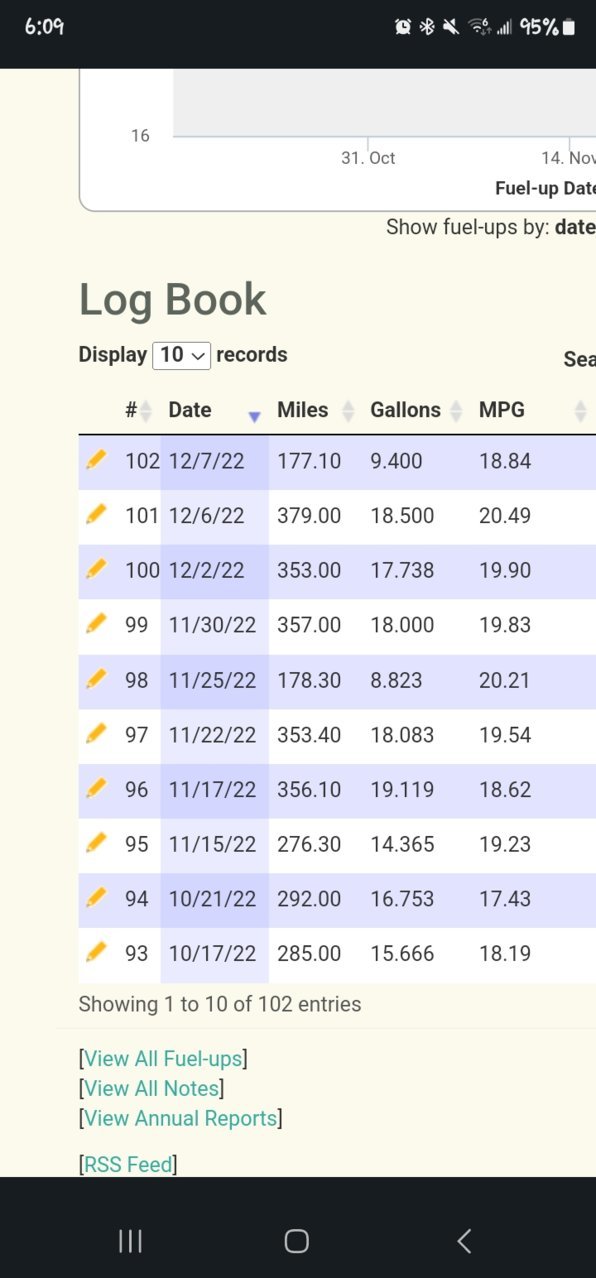This screenshot has width=596, height=1278.
Task: Edit fuel-up entry 102 with pencil icon
Action: coord(96,459)
